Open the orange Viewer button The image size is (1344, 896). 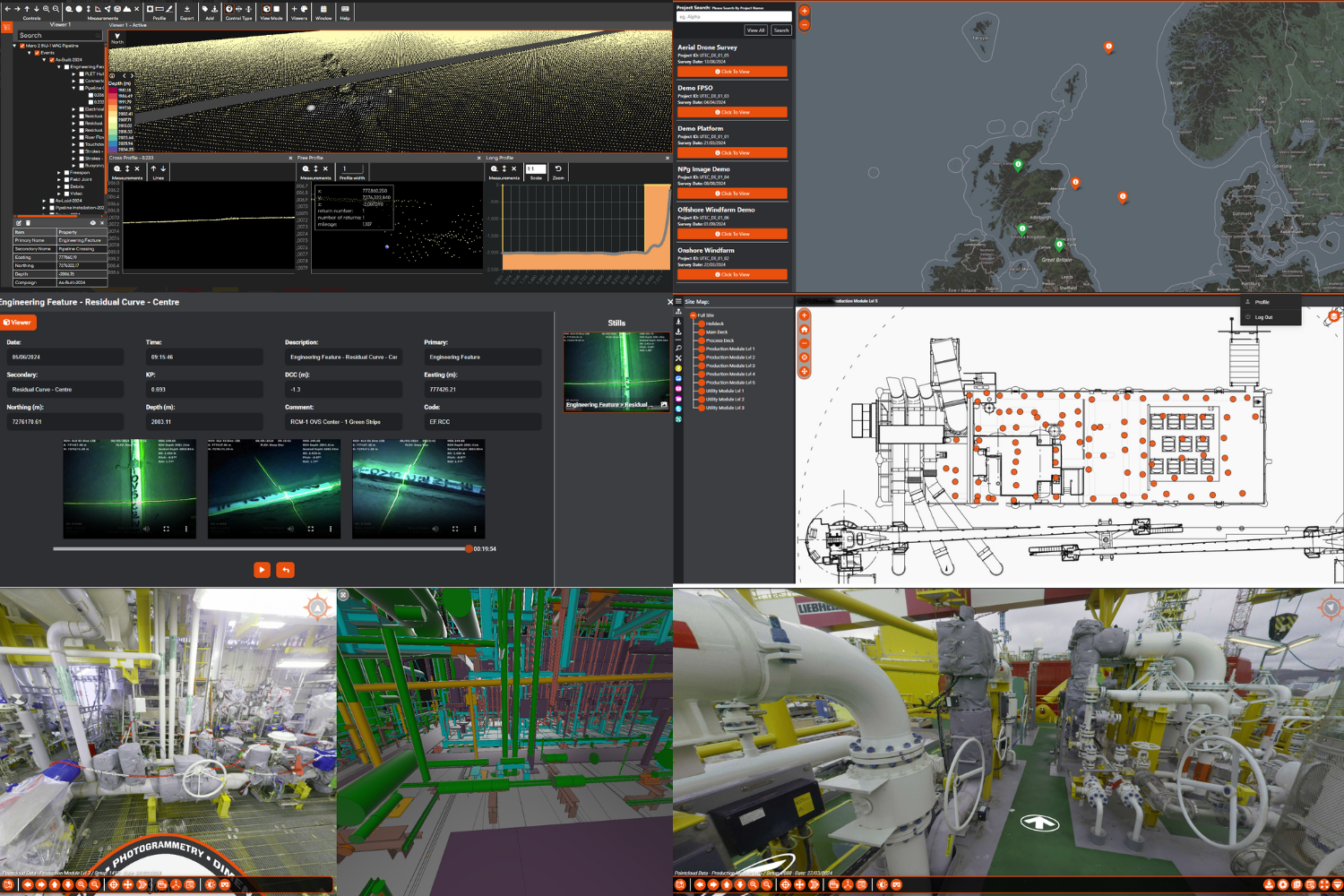[x=18, y=323]
